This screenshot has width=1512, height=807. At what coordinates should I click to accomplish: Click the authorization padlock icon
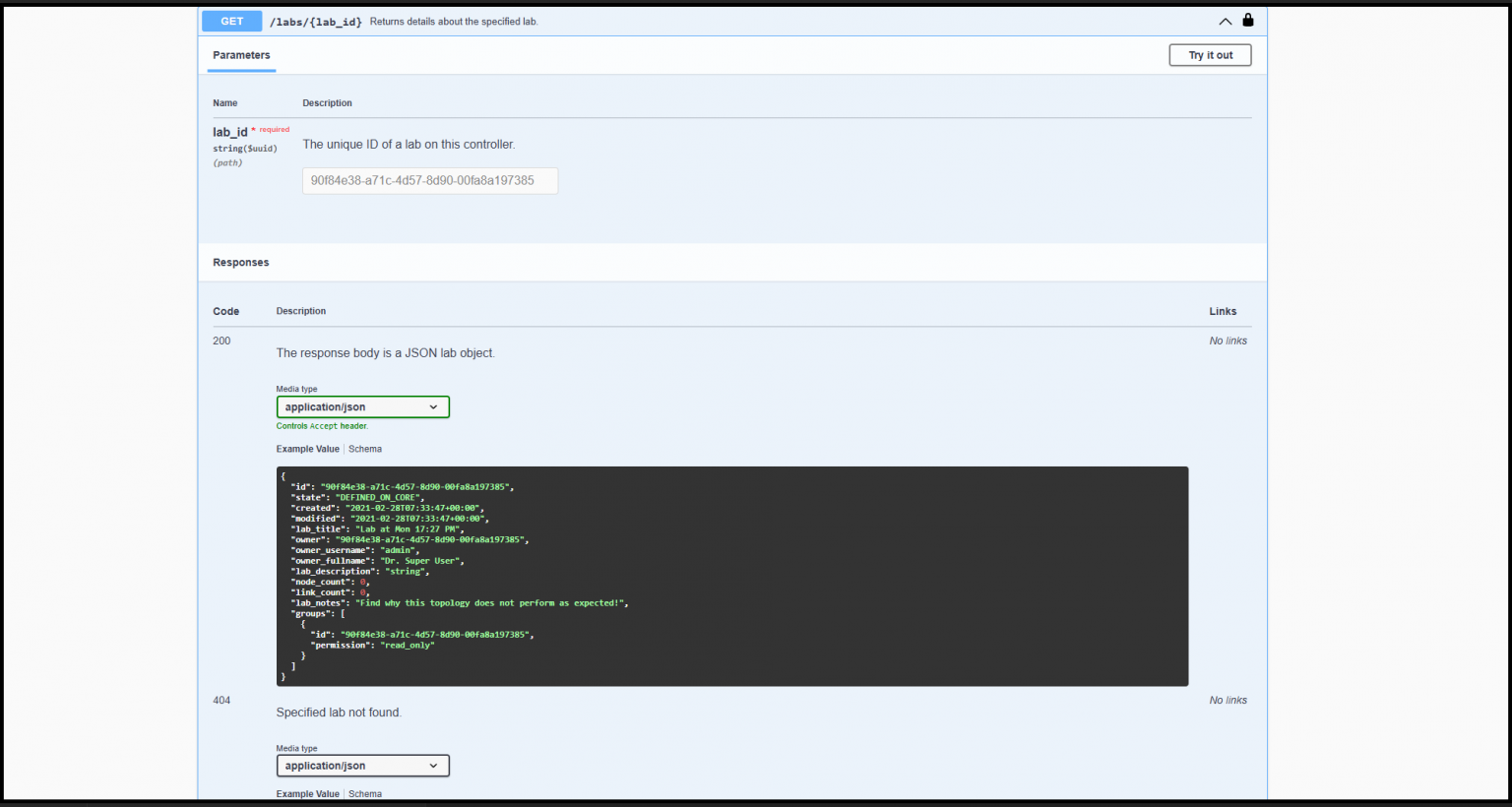point(1246,21)
